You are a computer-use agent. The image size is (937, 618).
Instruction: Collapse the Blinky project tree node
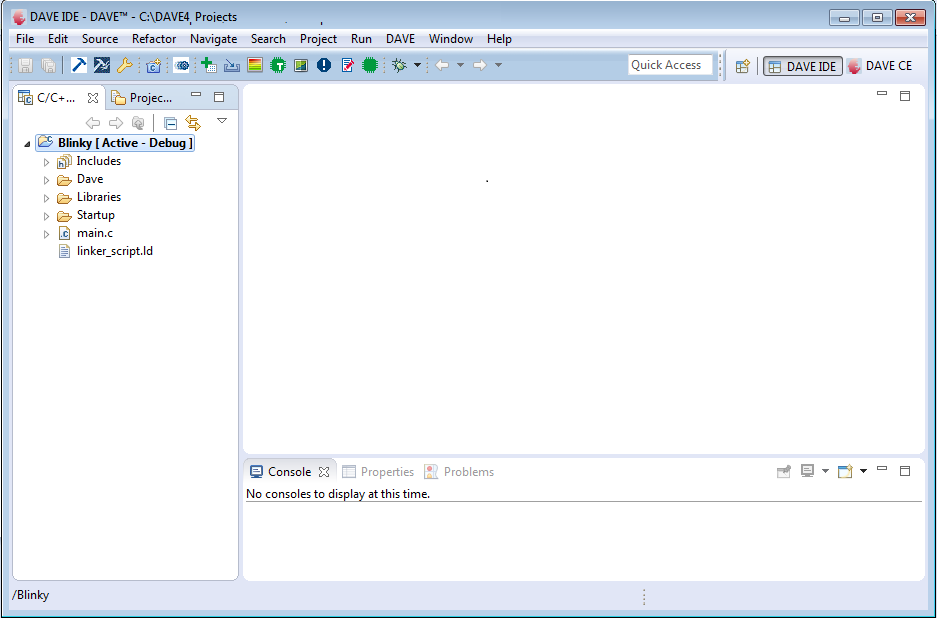coord(27,144)
